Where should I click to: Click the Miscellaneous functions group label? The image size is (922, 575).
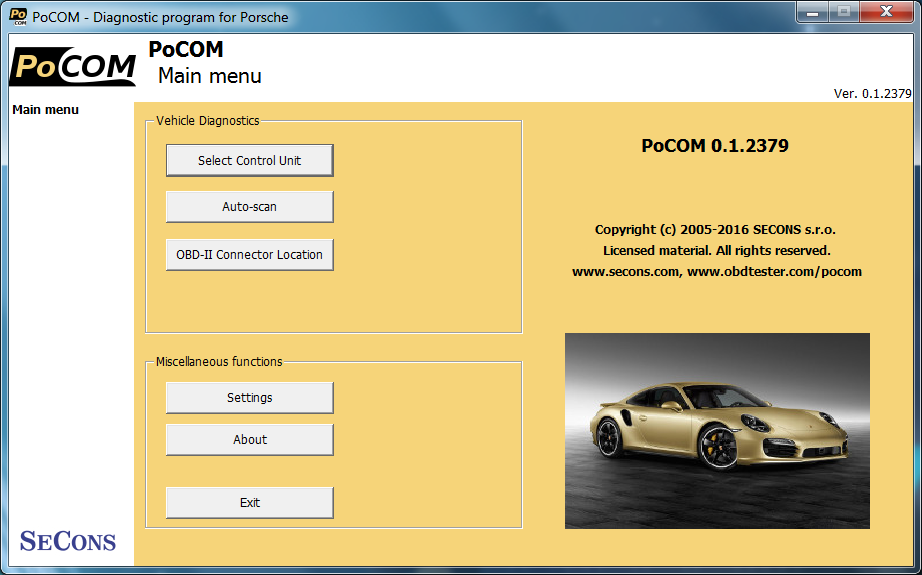(x=219, y=362)
